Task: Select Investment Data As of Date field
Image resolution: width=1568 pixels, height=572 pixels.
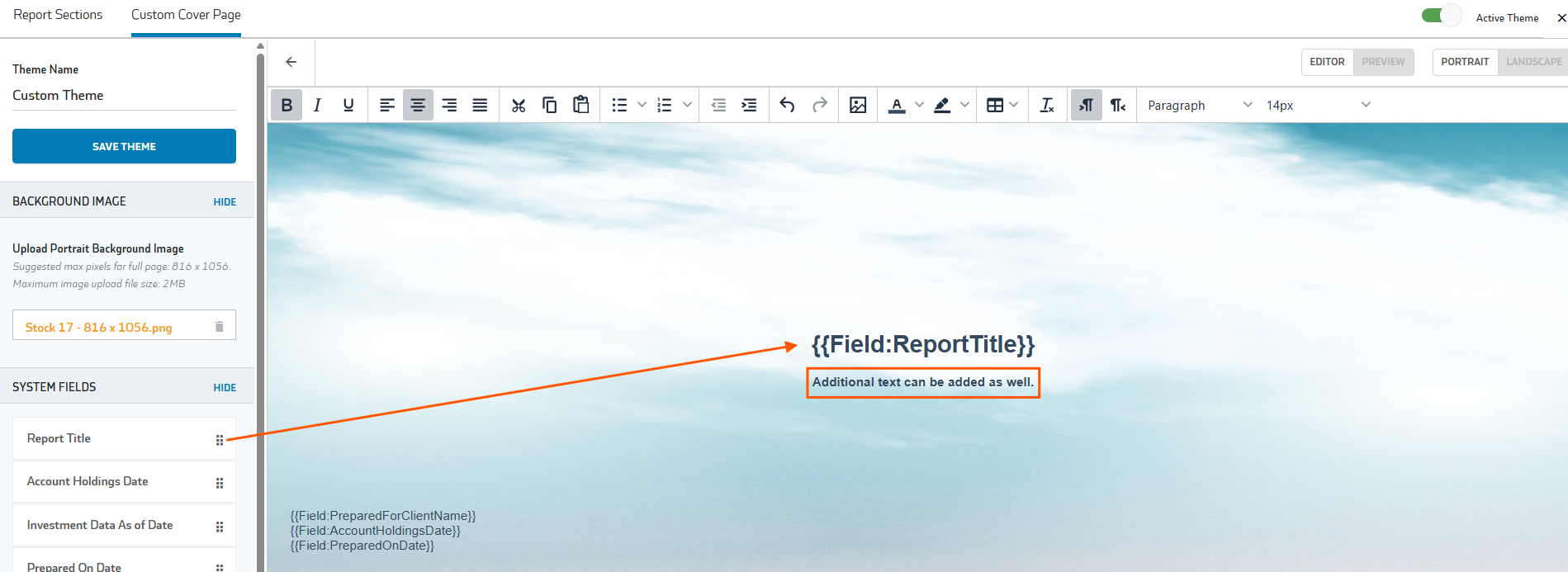Action: pyautogui.click(x=124, y=525)
